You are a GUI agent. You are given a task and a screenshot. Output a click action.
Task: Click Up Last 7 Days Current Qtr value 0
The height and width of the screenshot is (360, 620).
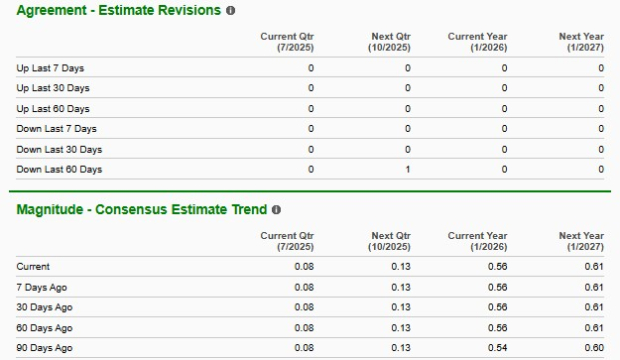coord(311,68)
